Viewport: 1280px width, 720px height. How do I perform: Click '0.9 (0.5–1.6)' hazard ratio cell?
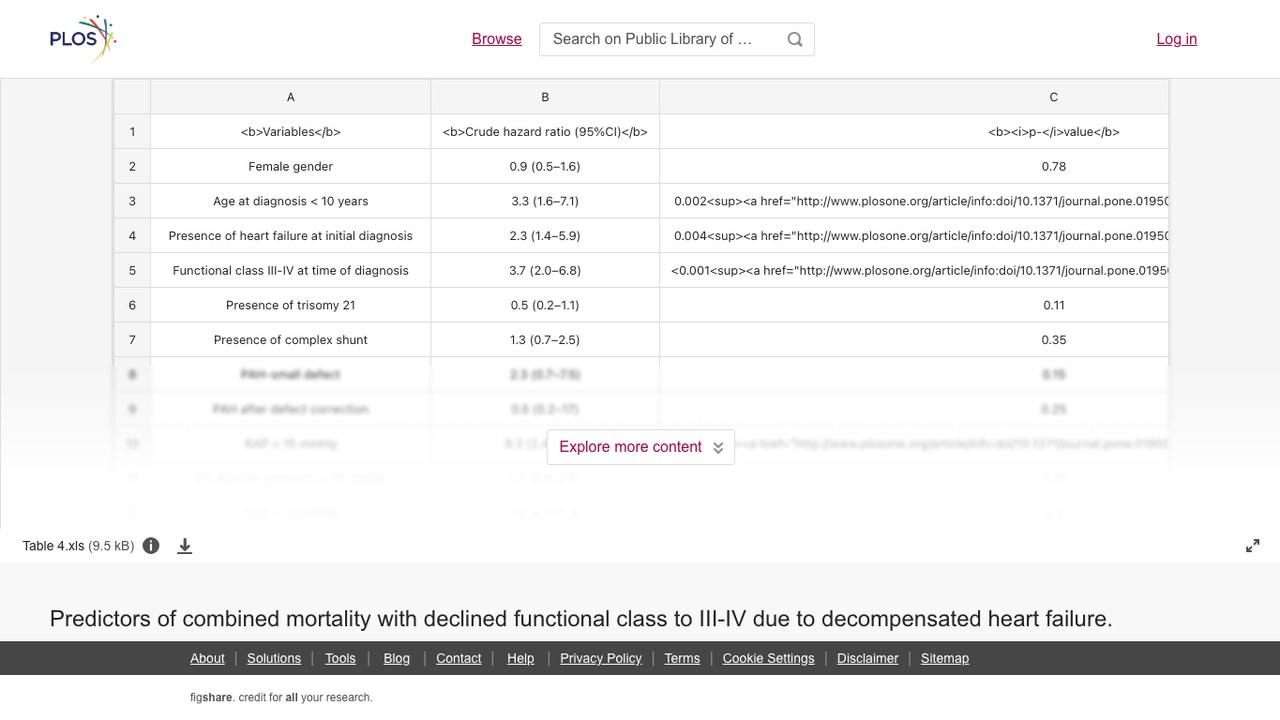click(545, 166)
